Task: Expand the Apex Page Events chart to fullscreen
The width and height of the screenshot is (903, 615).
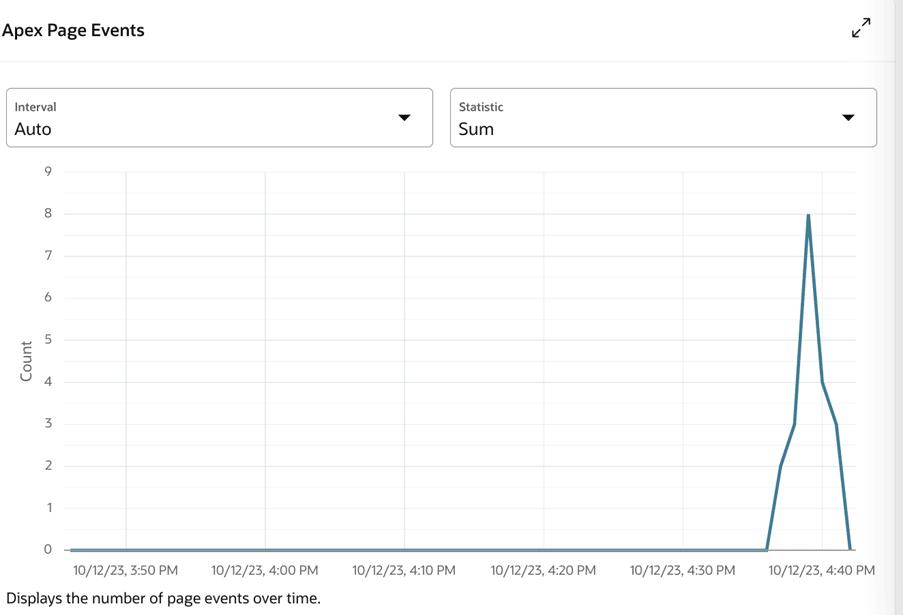Action: click(861, 28)
